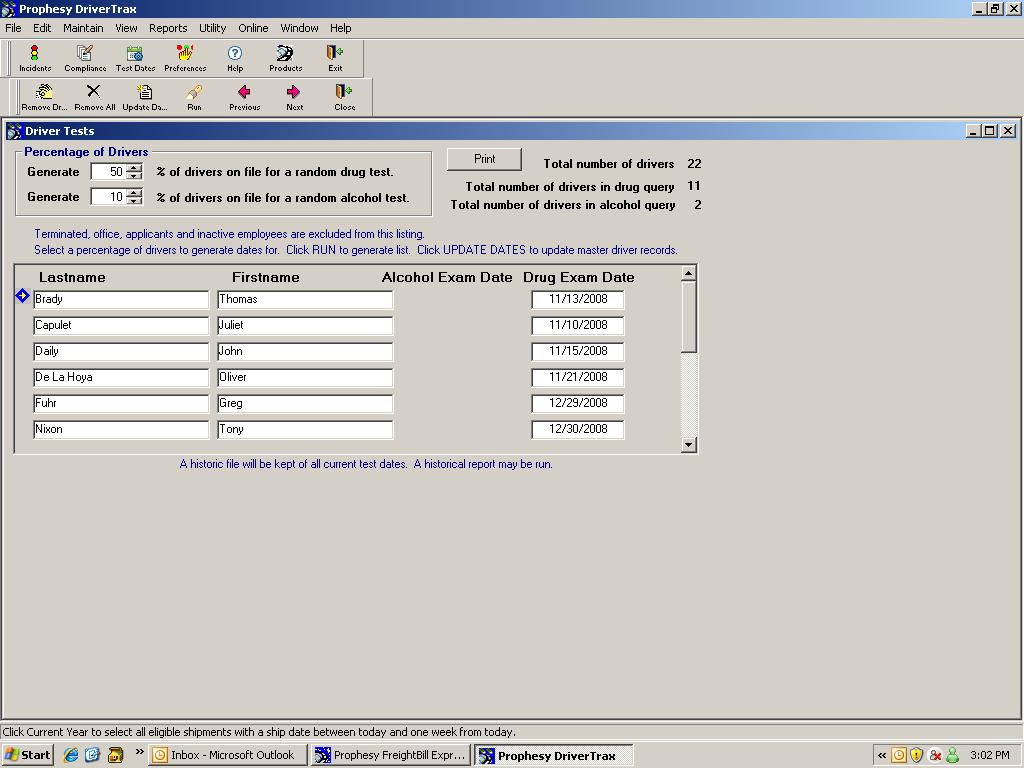Image resolution: width=1024 pixels, height=768 pixels.
Task: Click the row selector diamond for Brady
Action: (22, 296)
